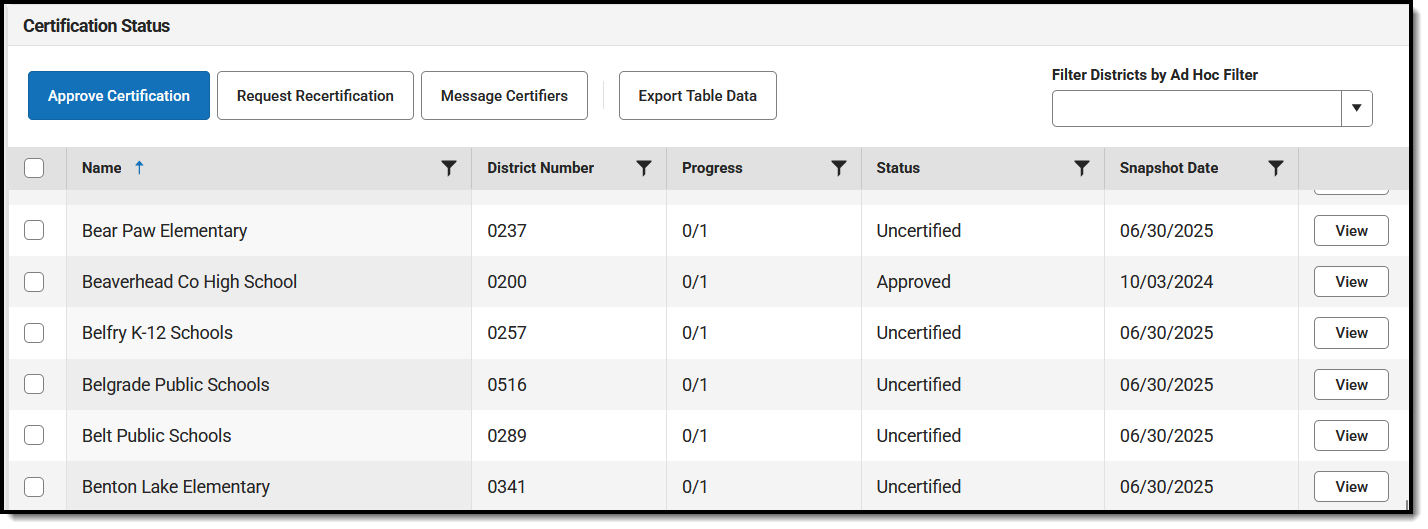Open the Progress column filter icon
This screenshot has width=1428, height=529.
[839, 169]
